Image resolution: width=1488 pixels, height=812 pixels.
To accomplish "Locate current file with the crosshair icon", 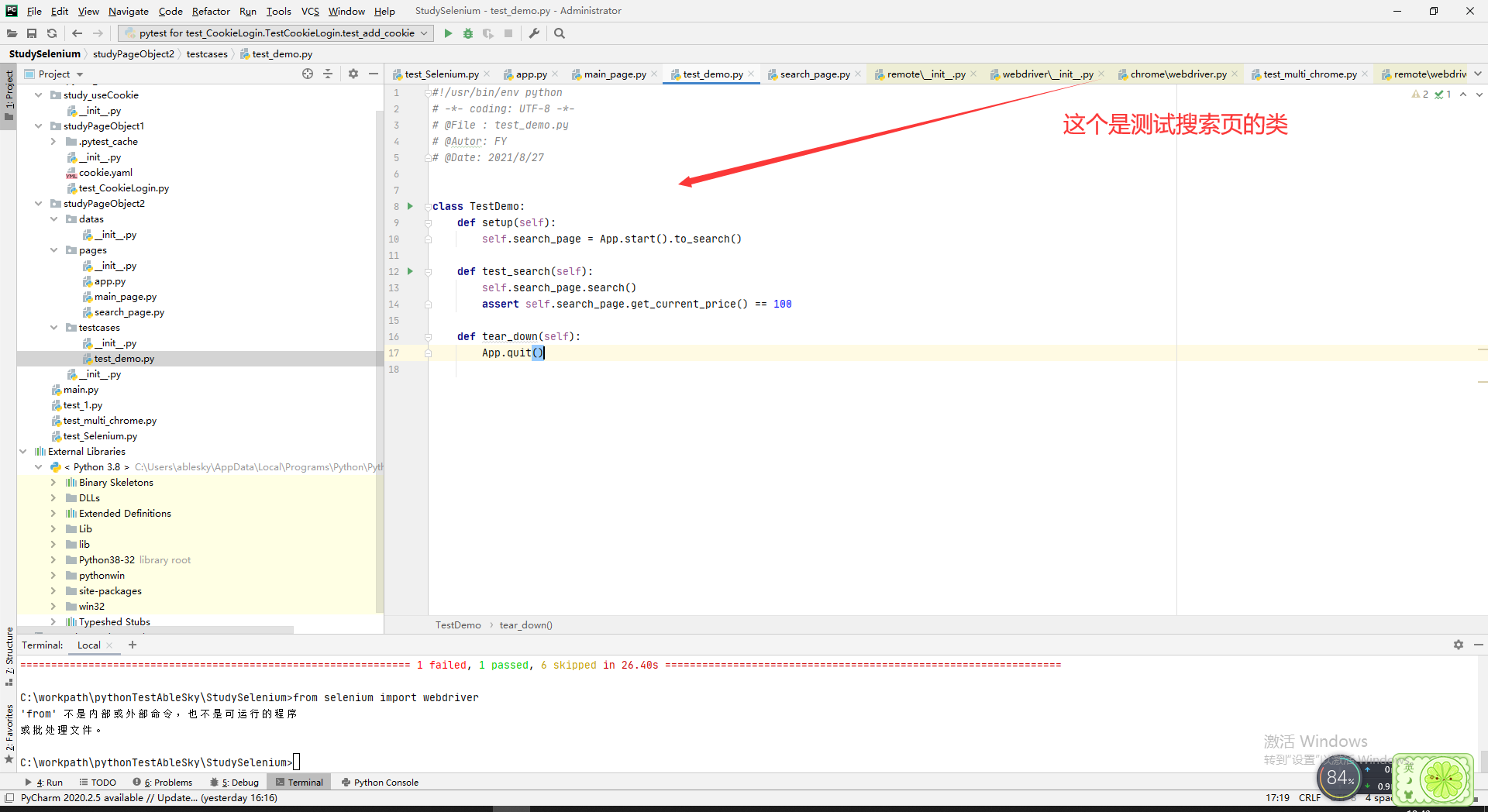I will pos(308,74).
